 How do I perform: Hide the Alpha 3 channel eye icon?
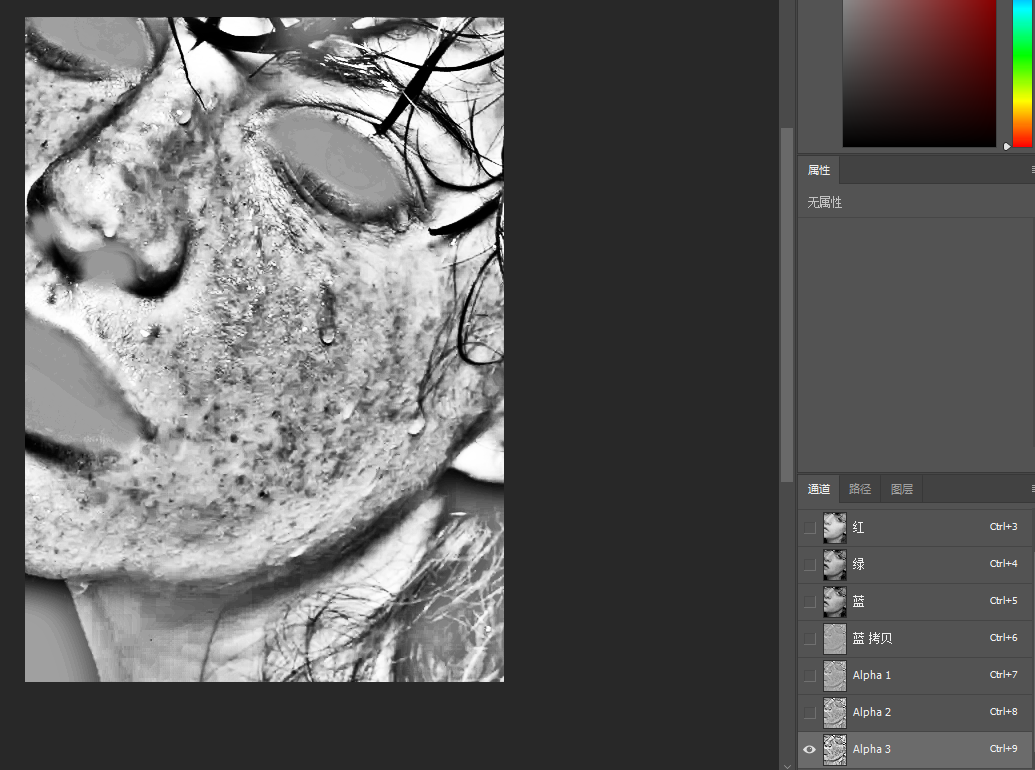809,749
